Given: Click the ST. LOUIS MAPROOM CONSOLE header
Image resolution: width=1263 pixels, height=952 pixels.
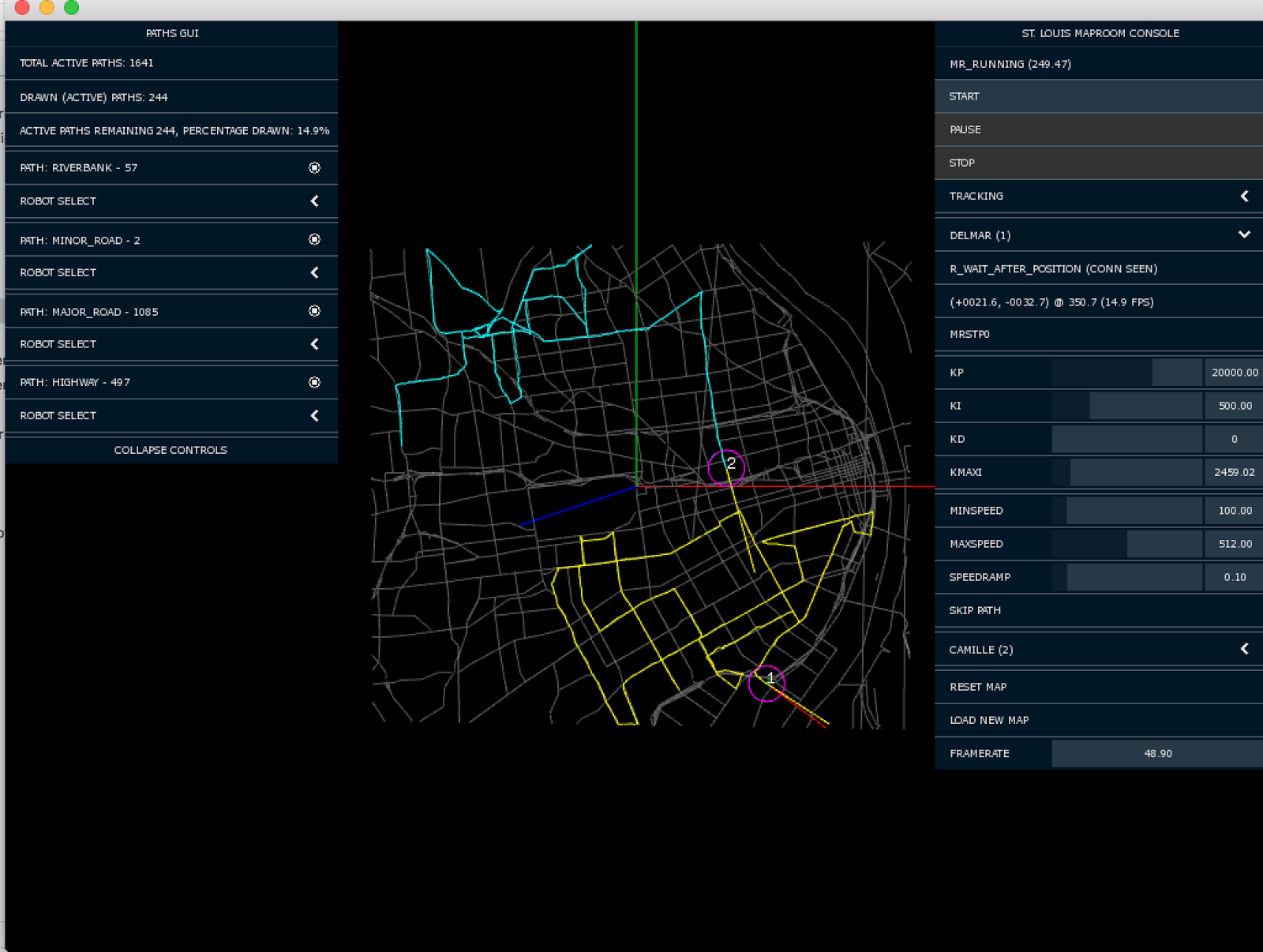Looking at the screenshot, I should 1100,33.
